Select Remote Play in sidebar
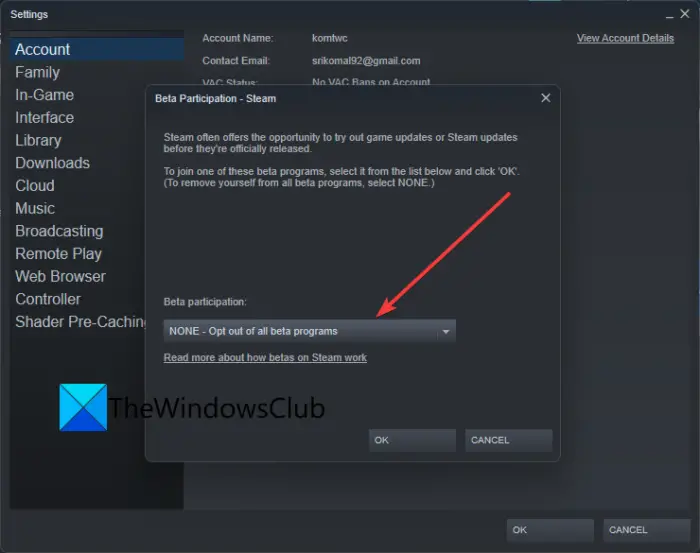Screen dimensions: 700x553 point(58,254)
